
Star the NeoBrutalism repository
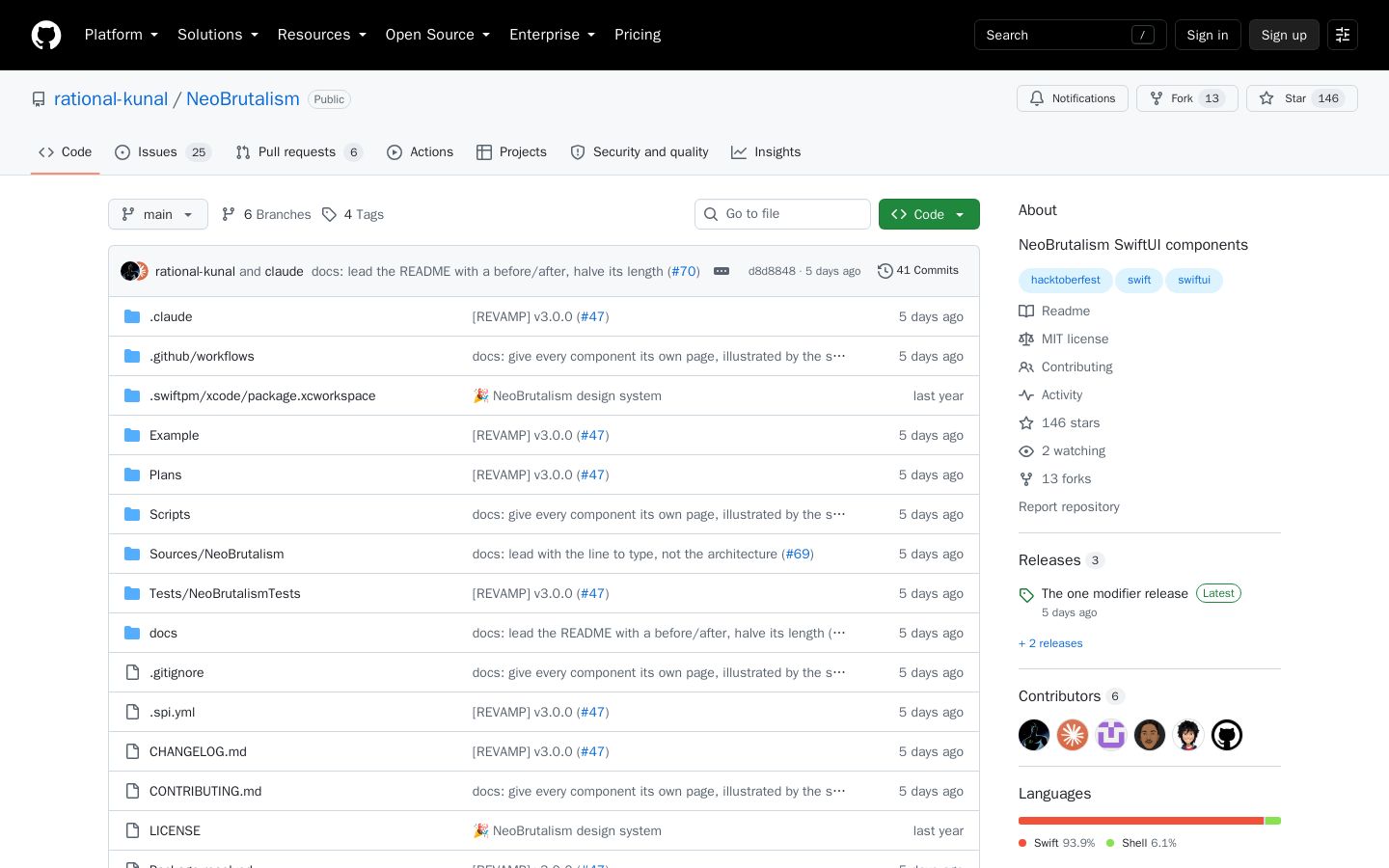coord(1302,98)
